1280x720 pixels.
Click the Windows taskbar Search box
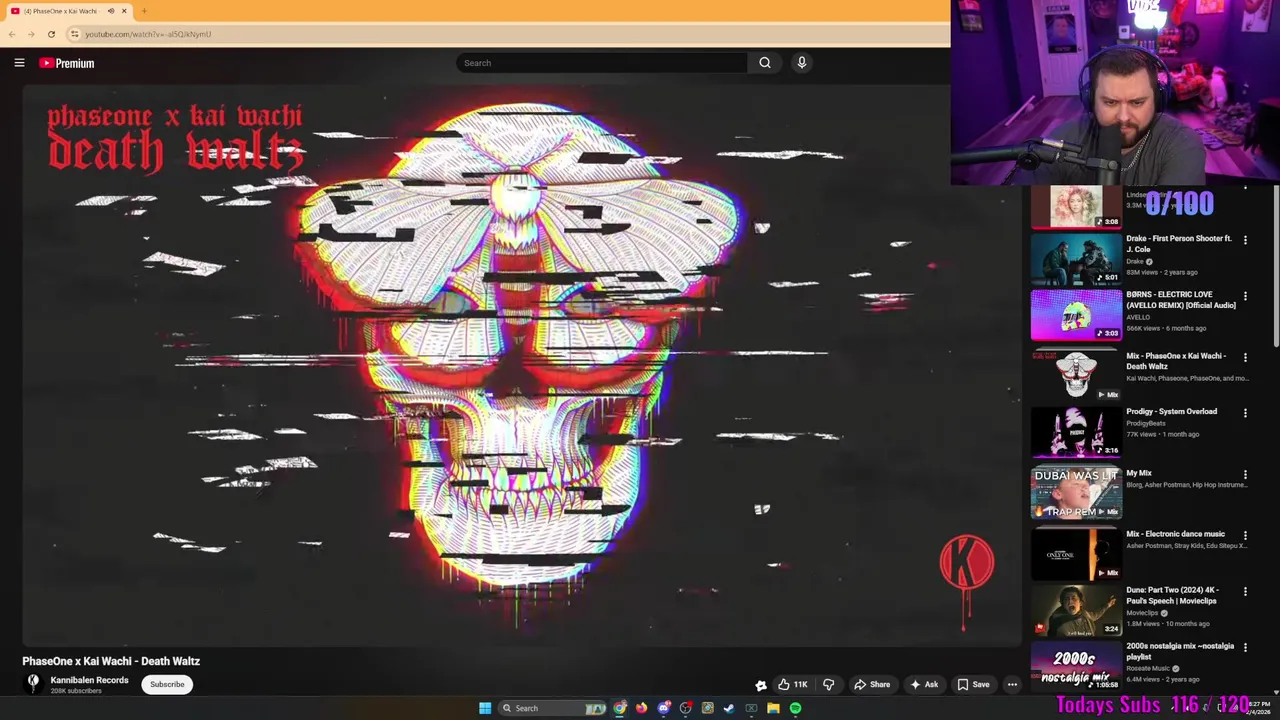[553, 708]
